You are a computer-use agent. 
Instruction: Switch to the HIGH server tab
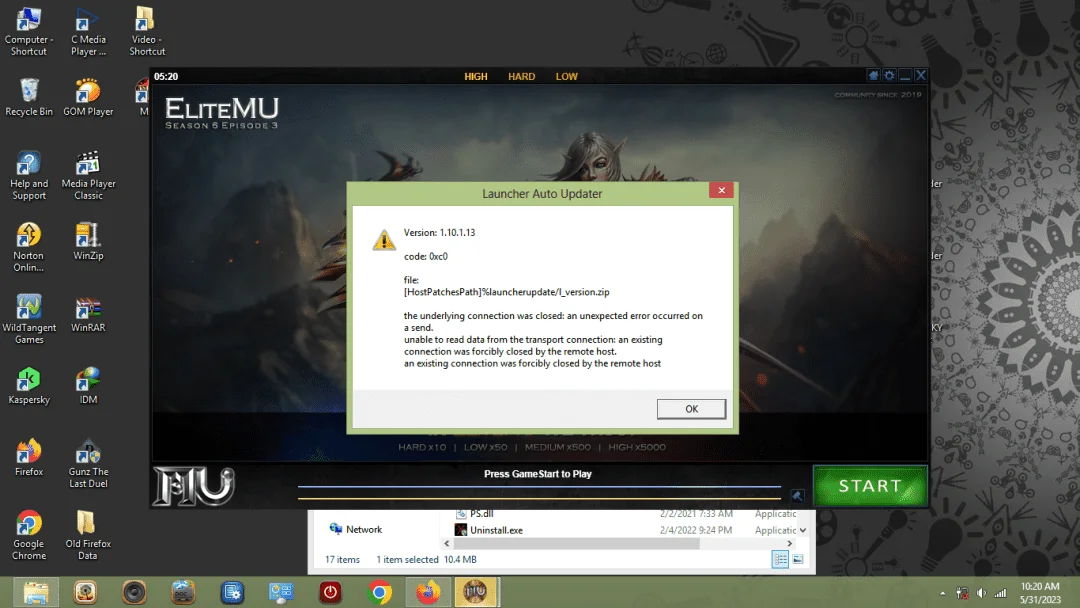(x=476, y=76)
